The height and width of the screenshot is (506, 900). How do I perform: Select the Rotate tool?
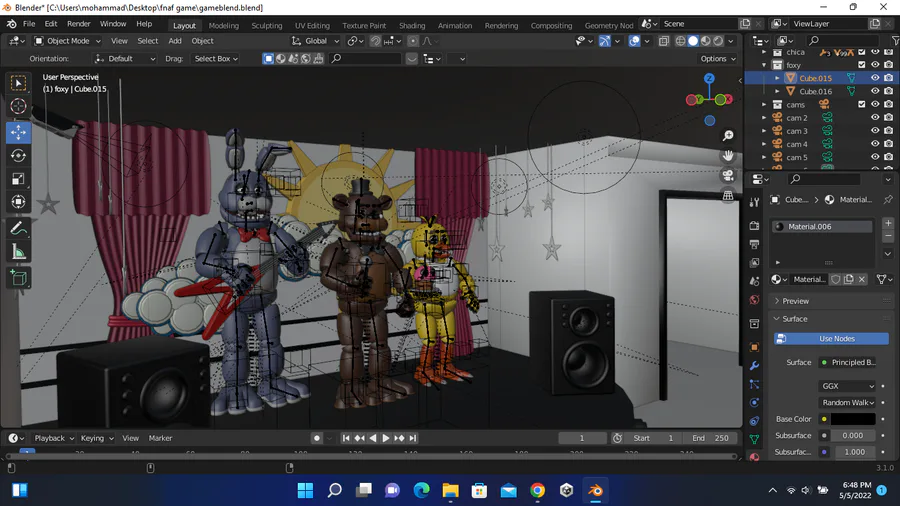click(x=18, y=155)
